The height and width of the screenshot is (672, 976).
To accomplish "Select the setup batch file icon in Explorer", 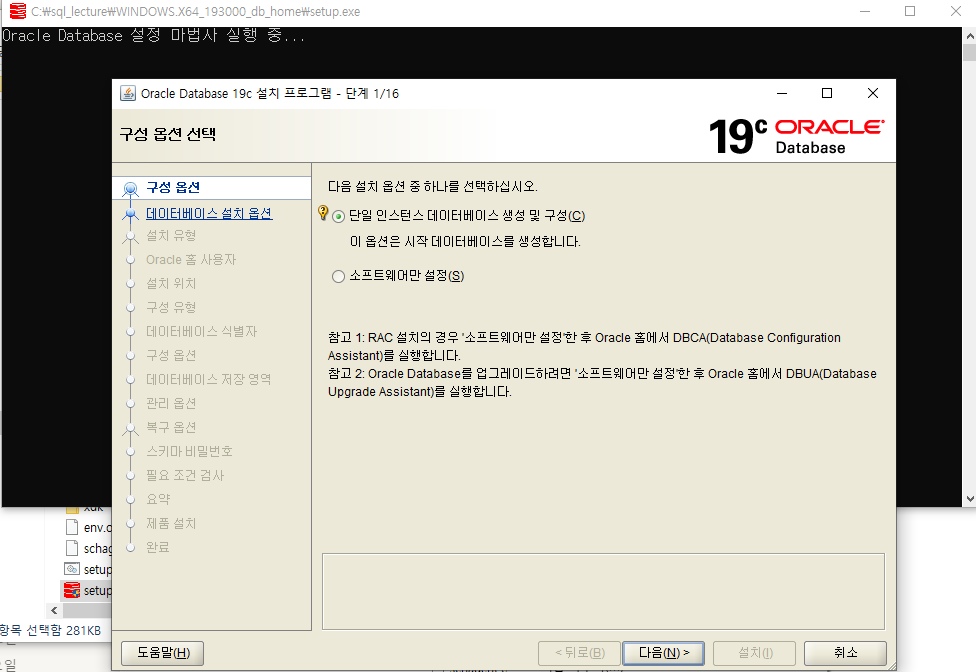I will pyautogui.click(x=72, y=569).
